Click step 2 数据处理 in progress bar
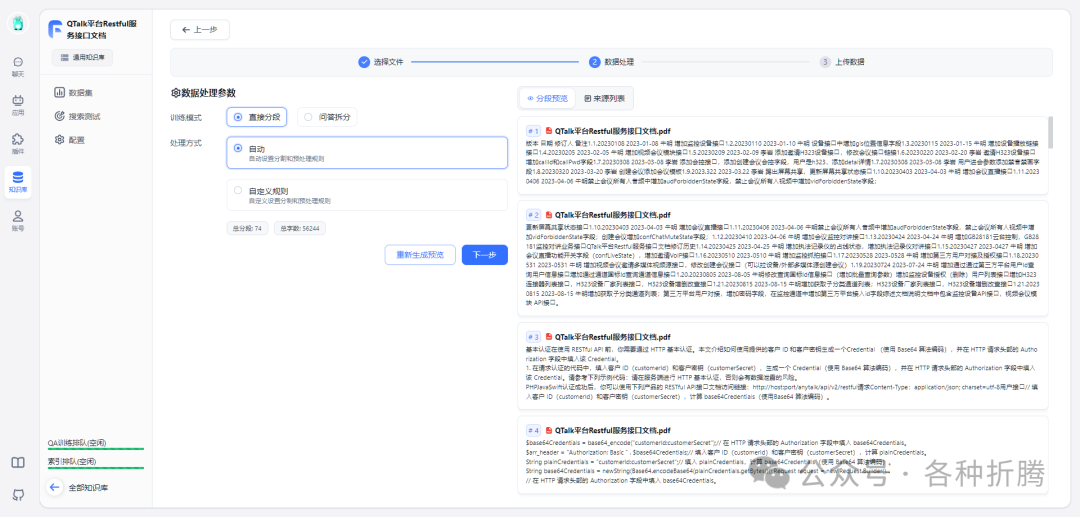The height and width of the screenshot is (517, 1080). pos(611,62)
